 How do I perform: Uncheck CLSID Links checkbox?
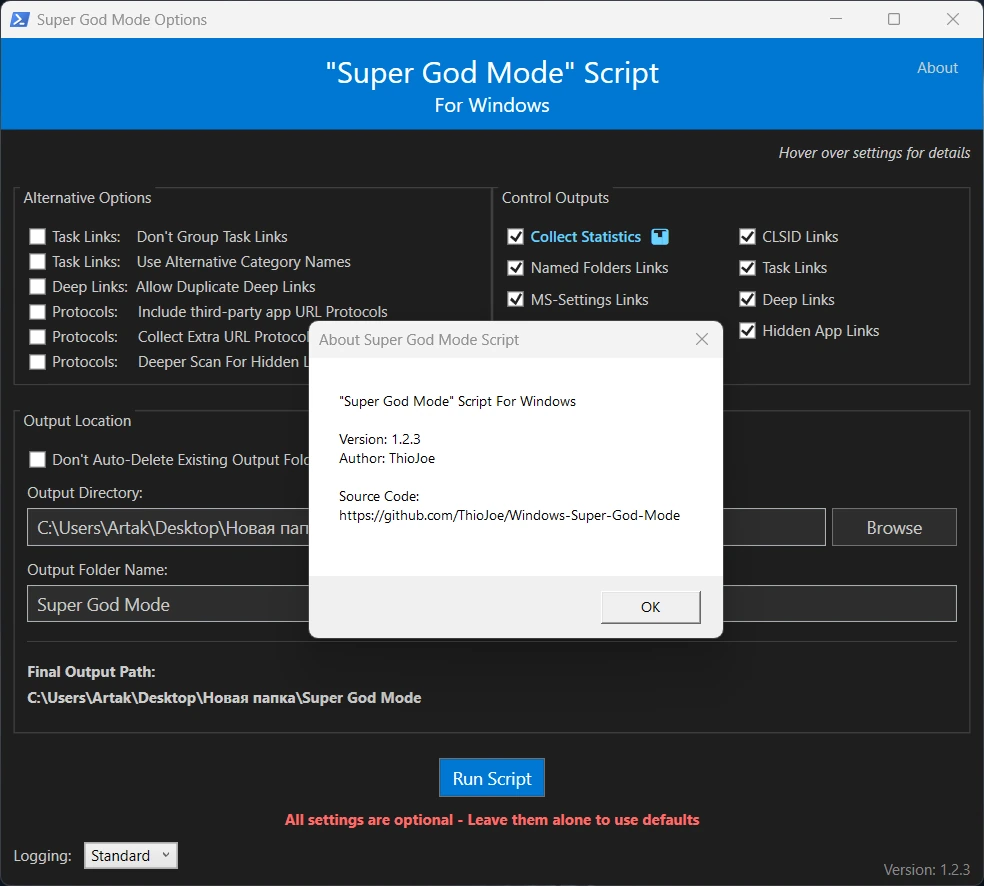point(747,237)
